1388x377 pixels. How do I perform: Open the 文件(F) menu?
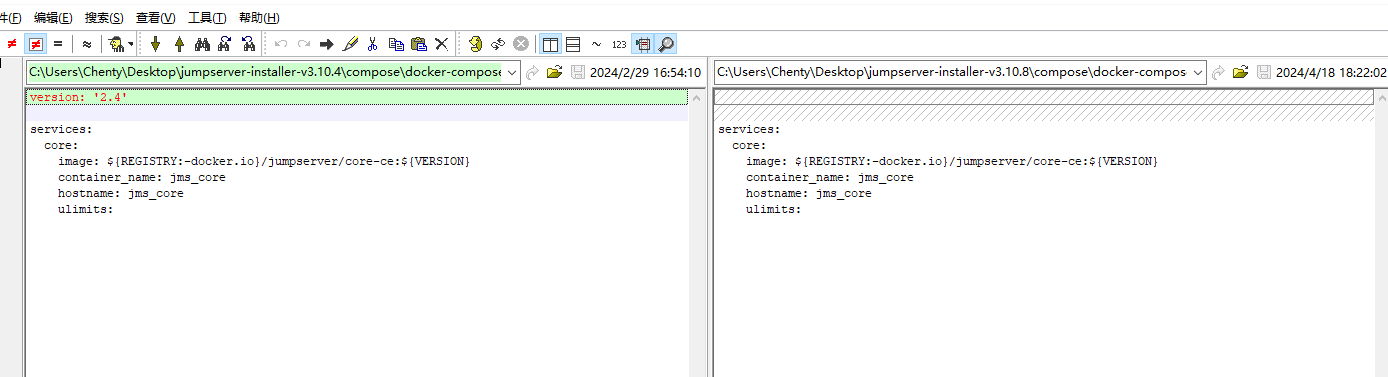(x=10, y=18)
